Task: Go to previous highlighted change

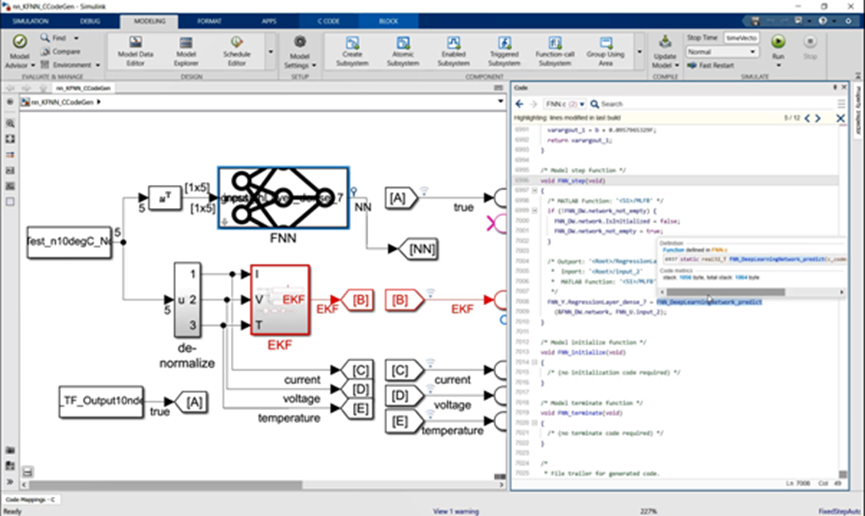Action: coord(807,118)
